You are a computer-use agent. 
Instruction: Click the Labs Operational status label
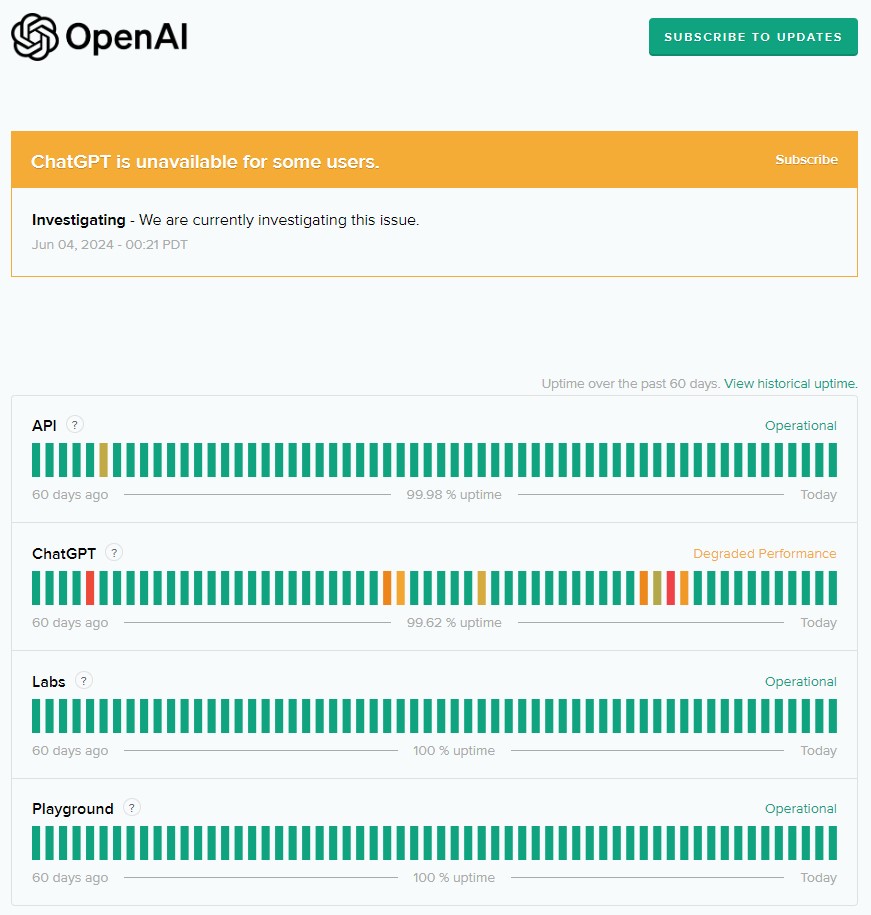800,681
